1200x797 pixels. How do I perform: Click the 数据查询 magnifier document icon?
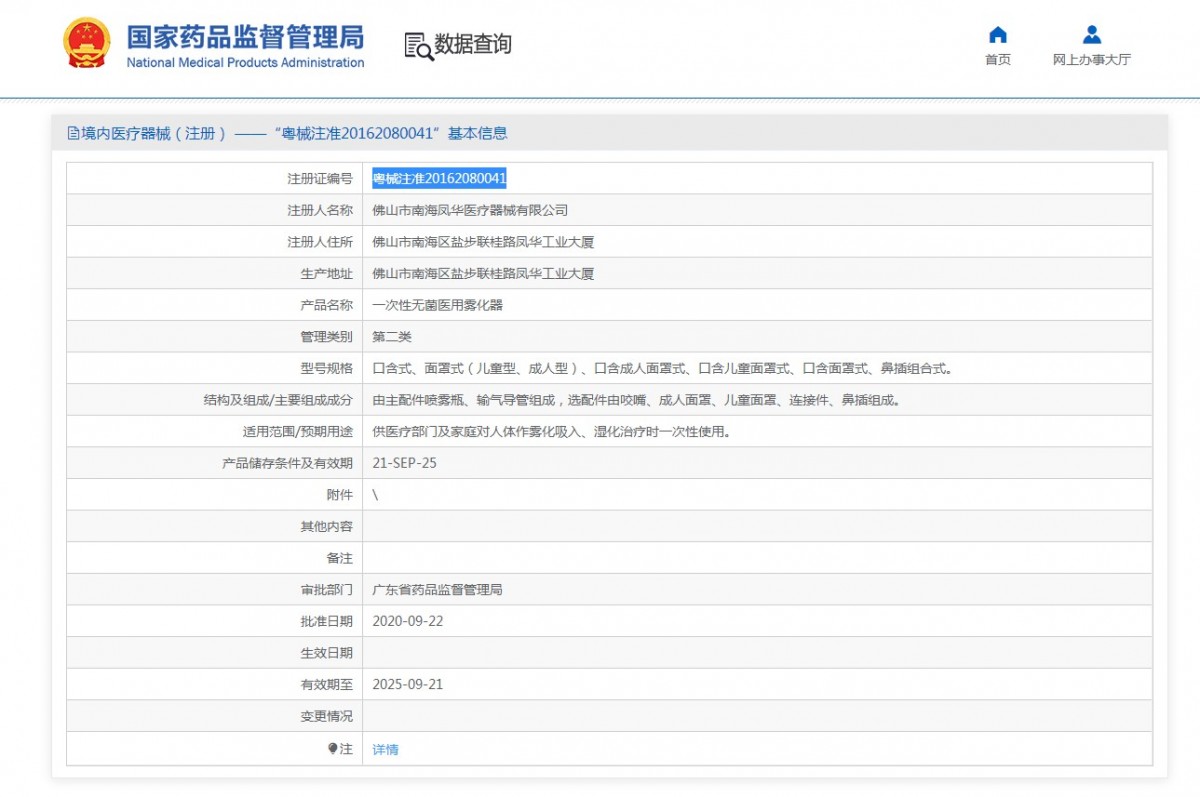pos(418,46)
